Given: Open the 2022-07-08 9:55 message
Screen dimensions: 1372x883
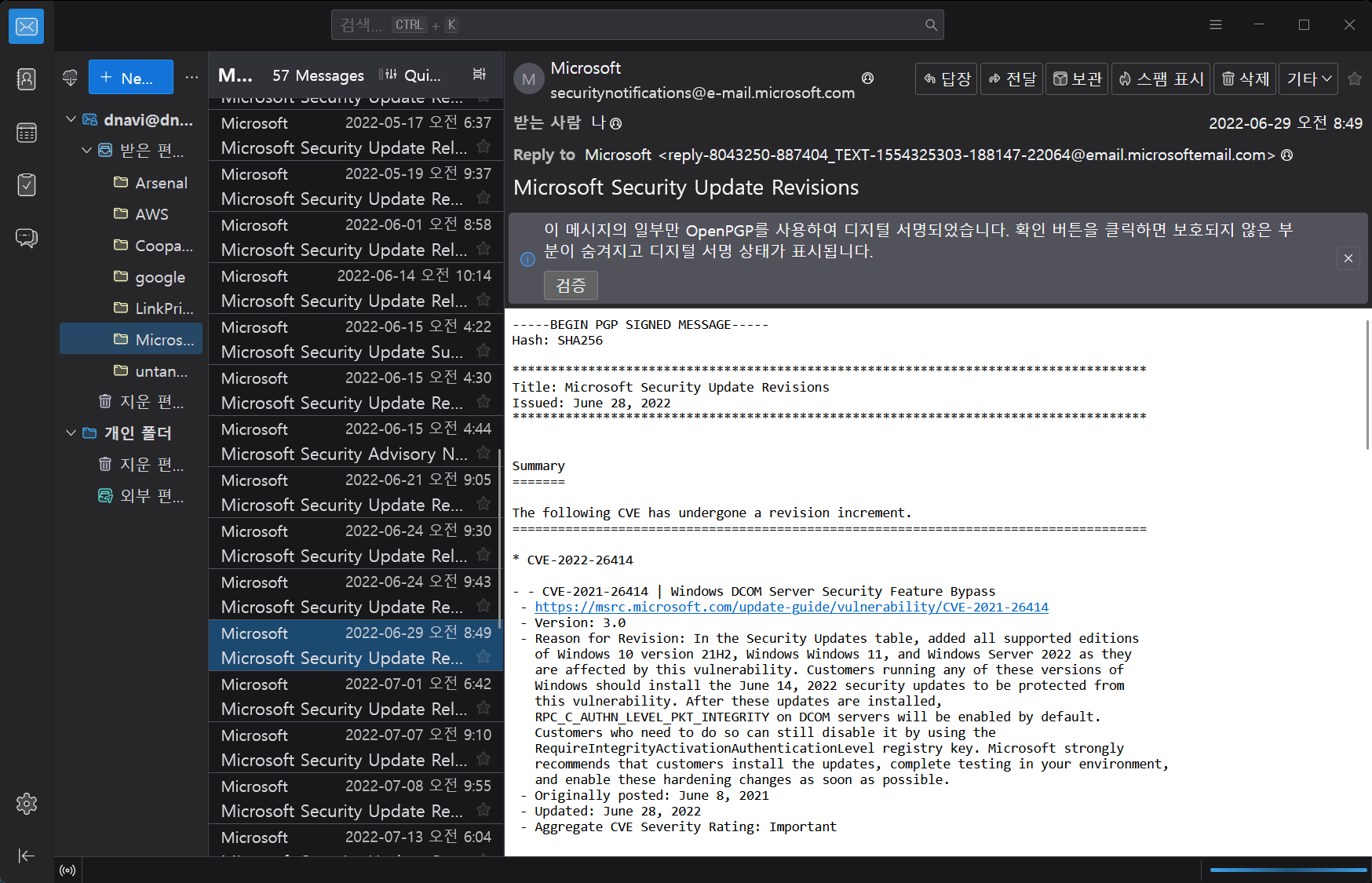Looking at the screenshot, I should 356,798.
